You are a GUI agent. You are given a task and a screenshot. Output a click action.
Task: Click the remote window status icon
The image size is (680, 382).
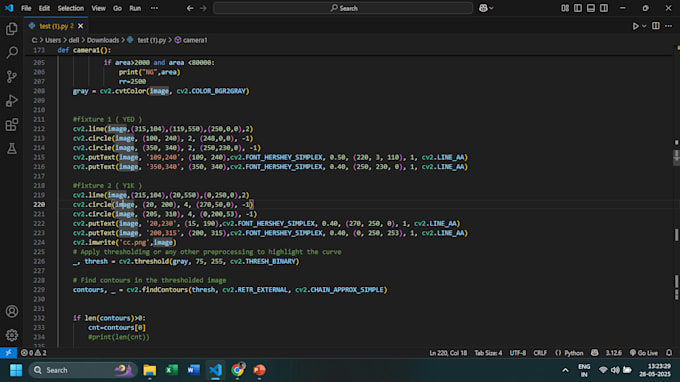tap(8, 353)
